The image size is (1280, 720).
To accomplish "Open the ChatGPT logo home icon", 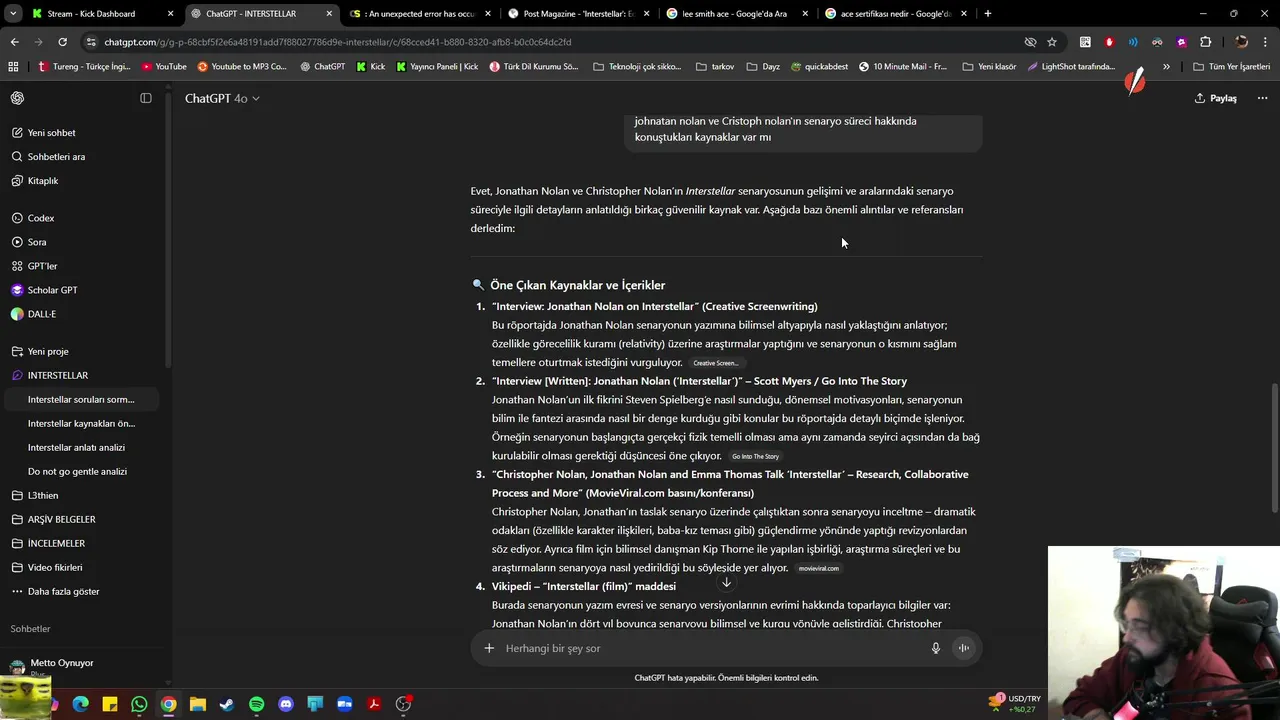I will pyautogui.click(x=17, y=98).
